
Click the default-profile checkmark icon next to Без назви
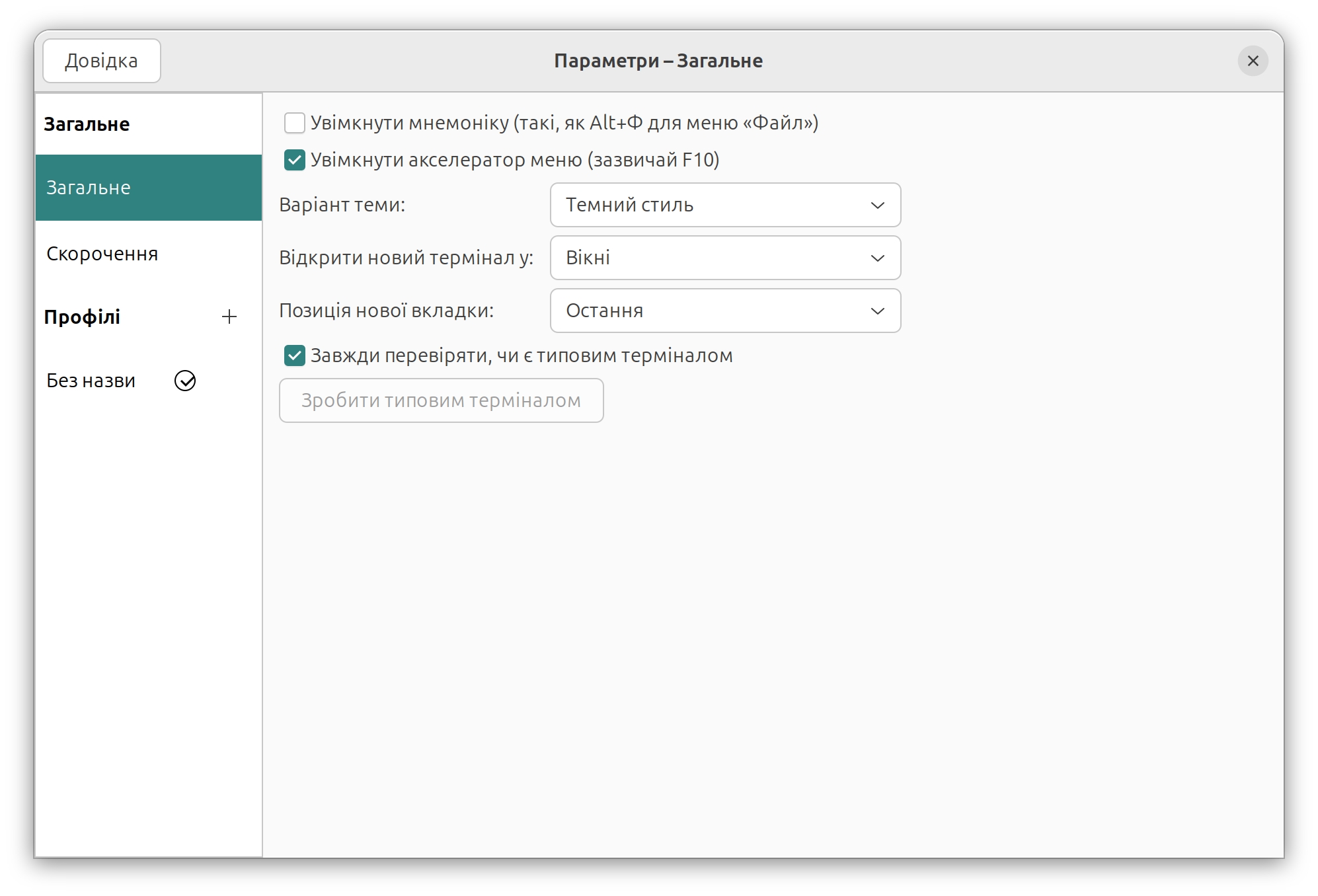point(185,381)
